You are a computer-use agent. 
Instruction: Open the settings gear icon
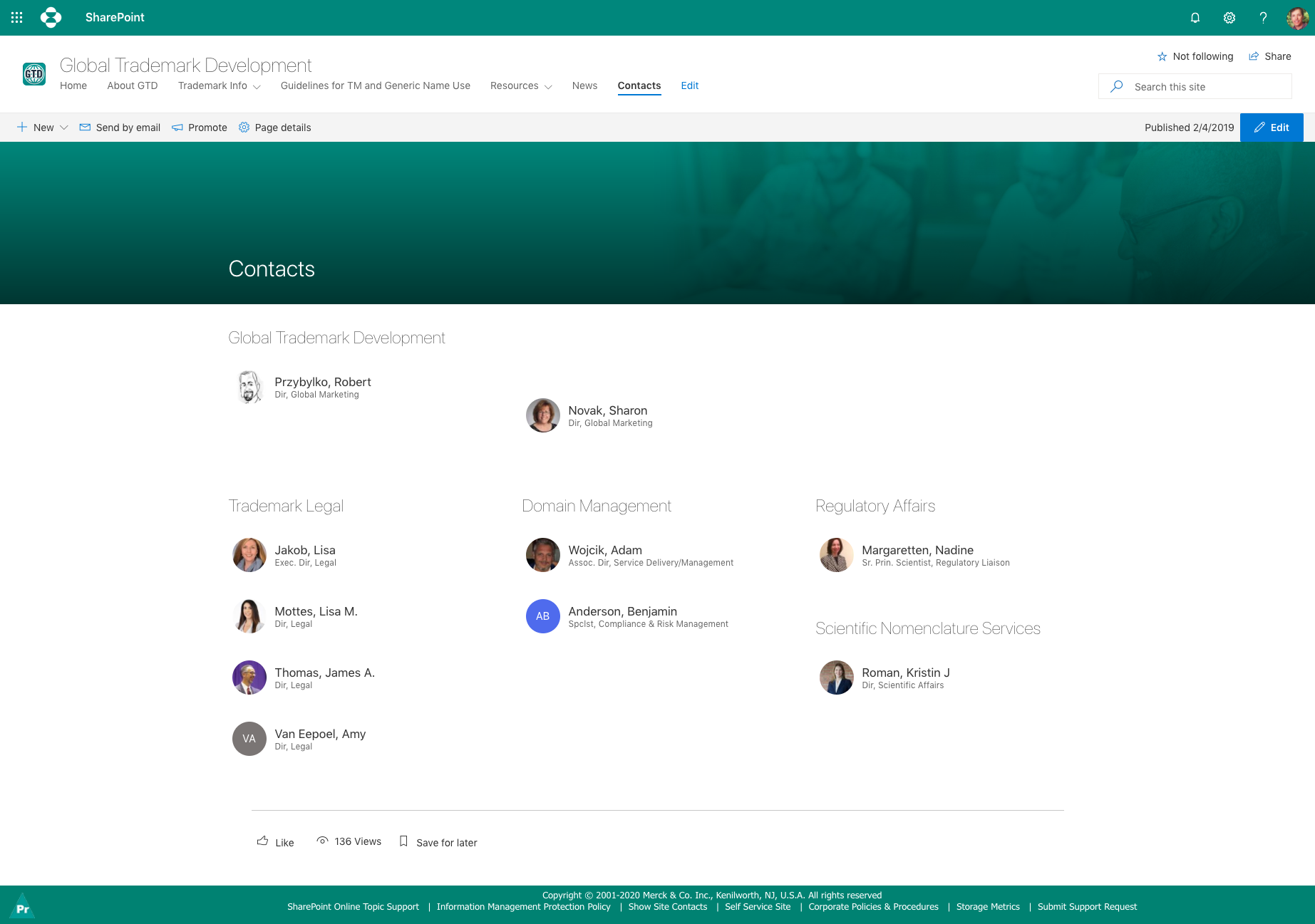pos(1229,18)
